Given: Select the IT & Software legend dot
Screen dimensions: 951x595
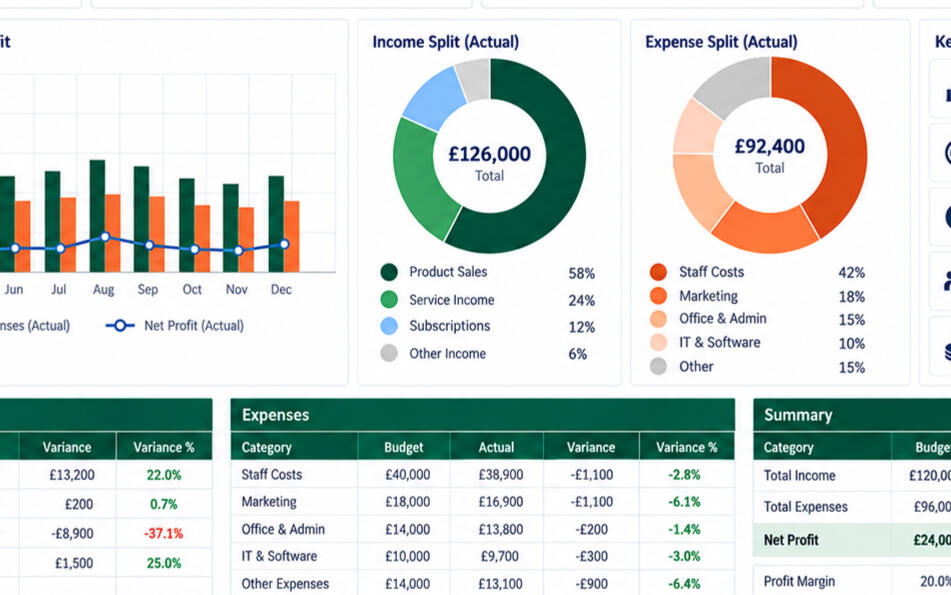Looking at the screenshot, I should pyautogui.click(x=658, y=343).
